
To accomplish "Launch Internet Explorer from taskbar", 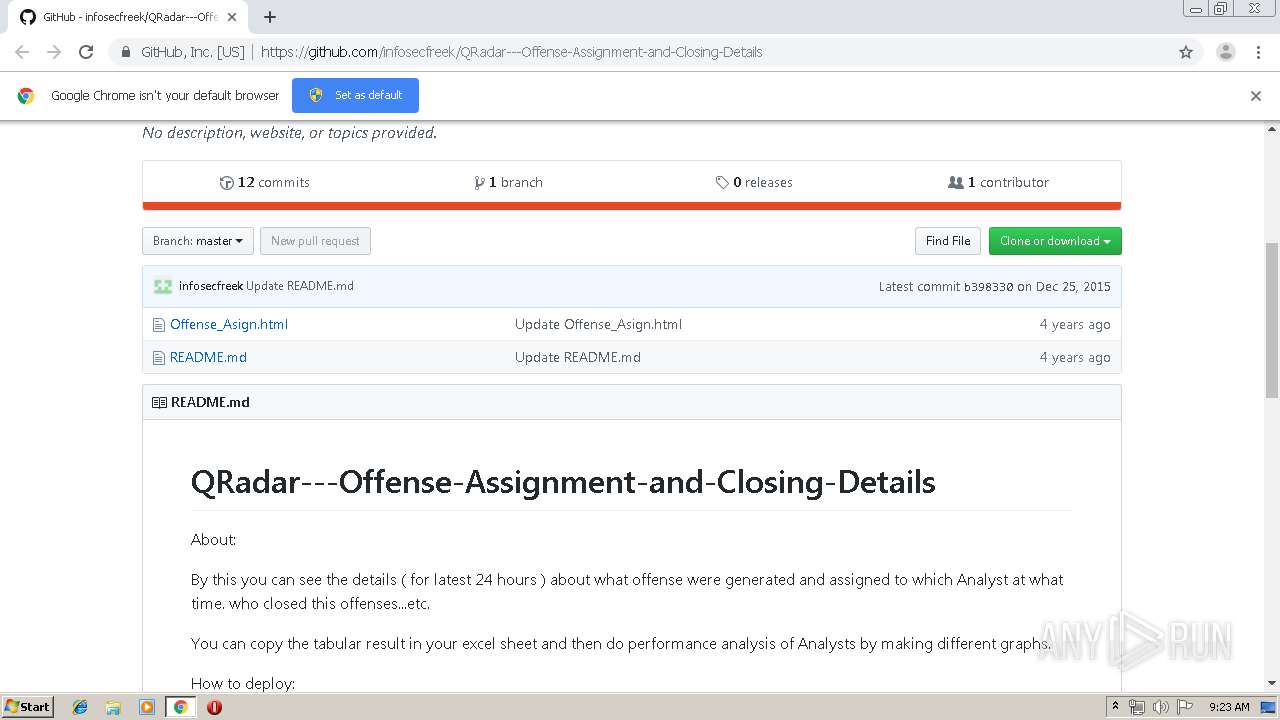I will coord(80,707).
